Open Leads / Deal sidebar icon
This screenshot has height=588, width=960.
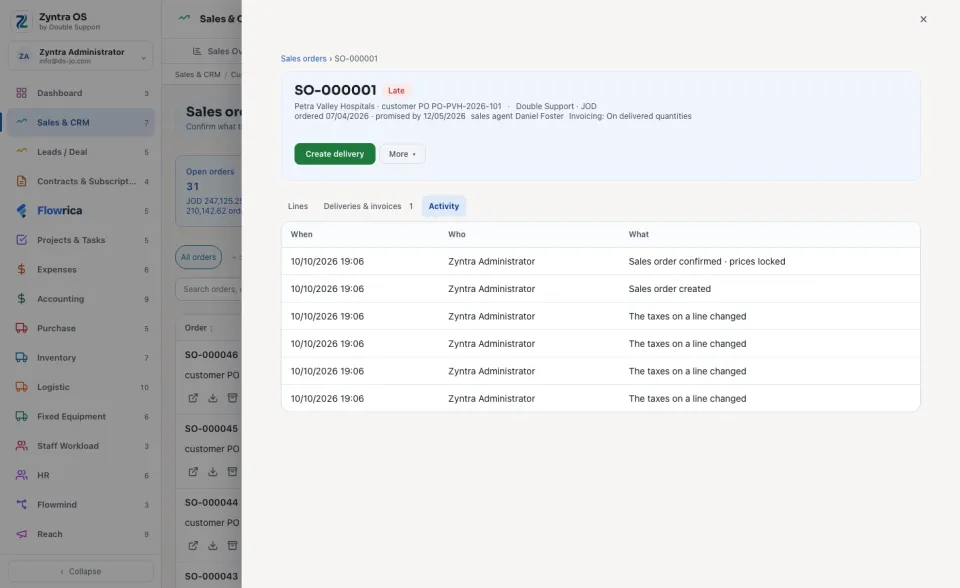tap(21, 151)
